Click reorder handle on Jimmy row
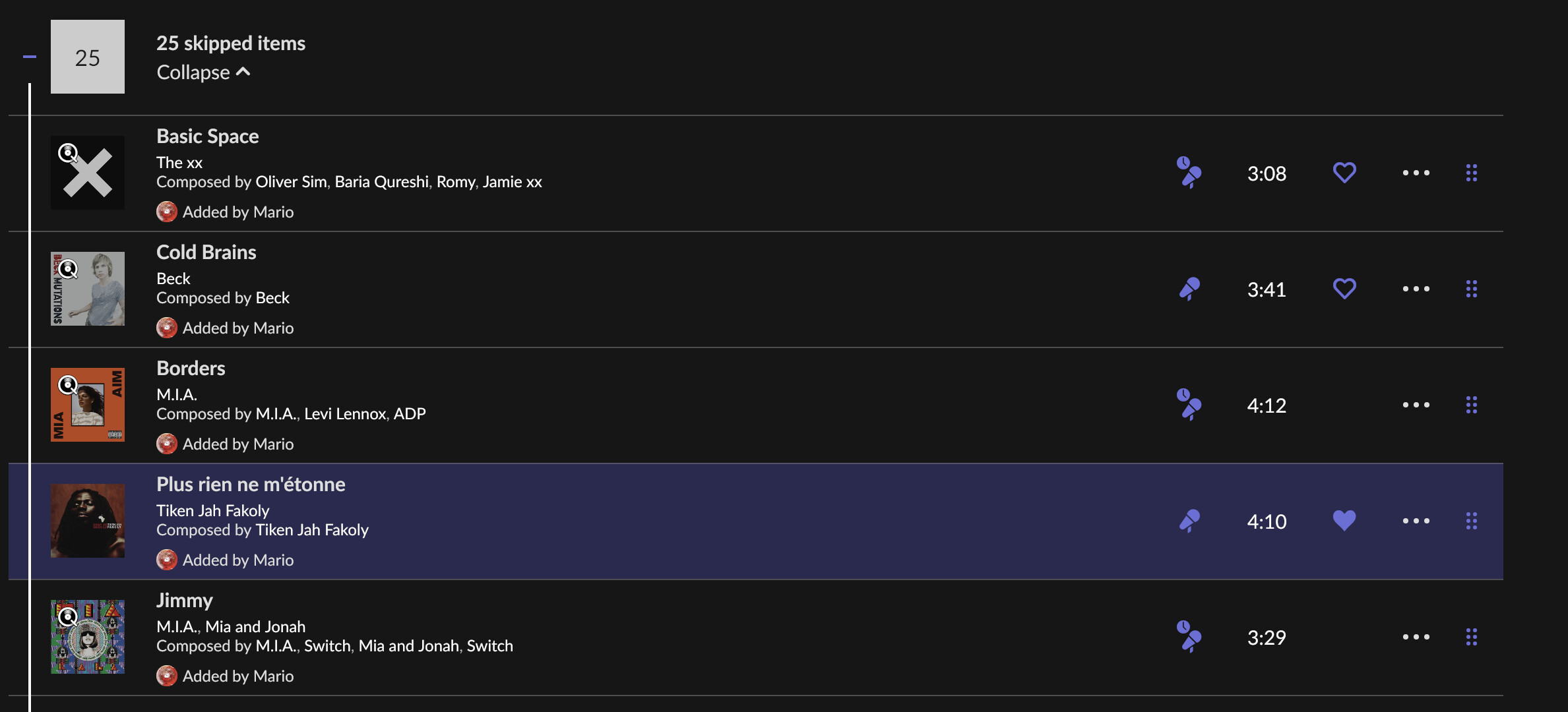This screenshot has width=1568, height=712. point(1471,637)
